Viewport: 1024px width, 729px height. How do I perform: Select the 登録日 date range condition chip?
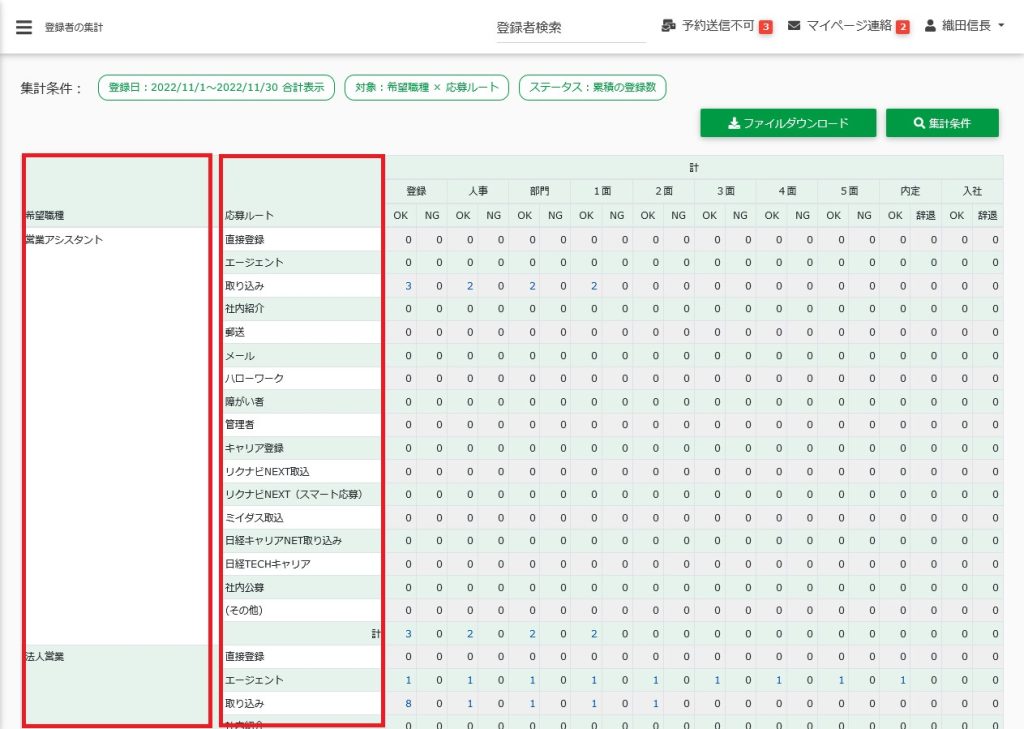click(x=216, y=88)
